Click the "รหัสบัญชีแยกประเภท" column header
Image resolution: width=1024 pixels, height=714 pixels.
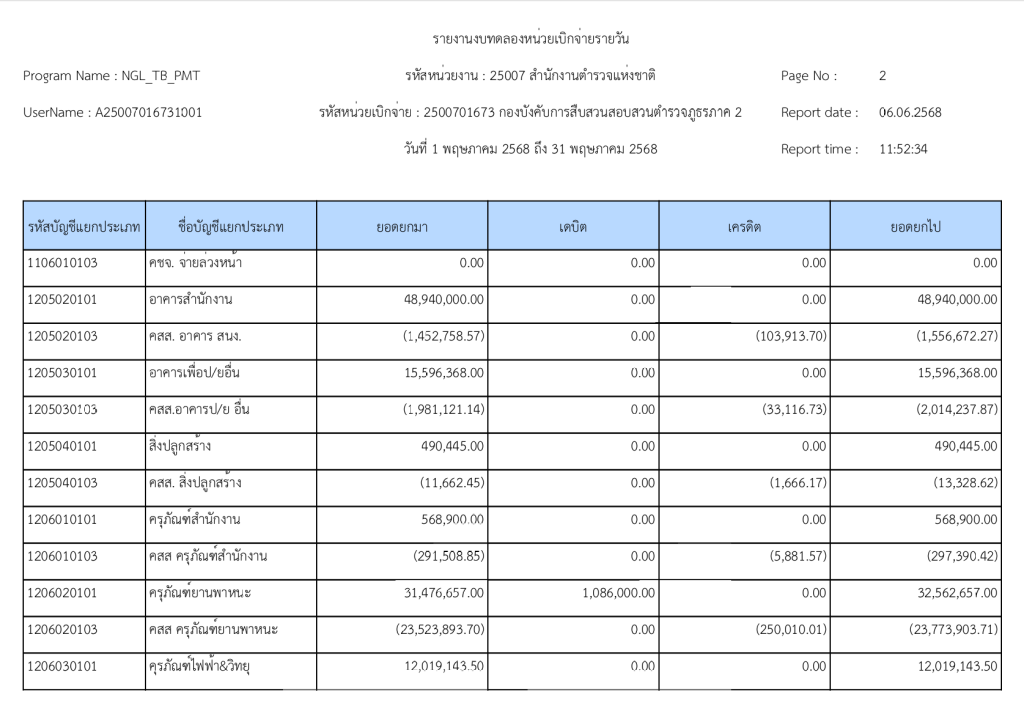[84, 227]
